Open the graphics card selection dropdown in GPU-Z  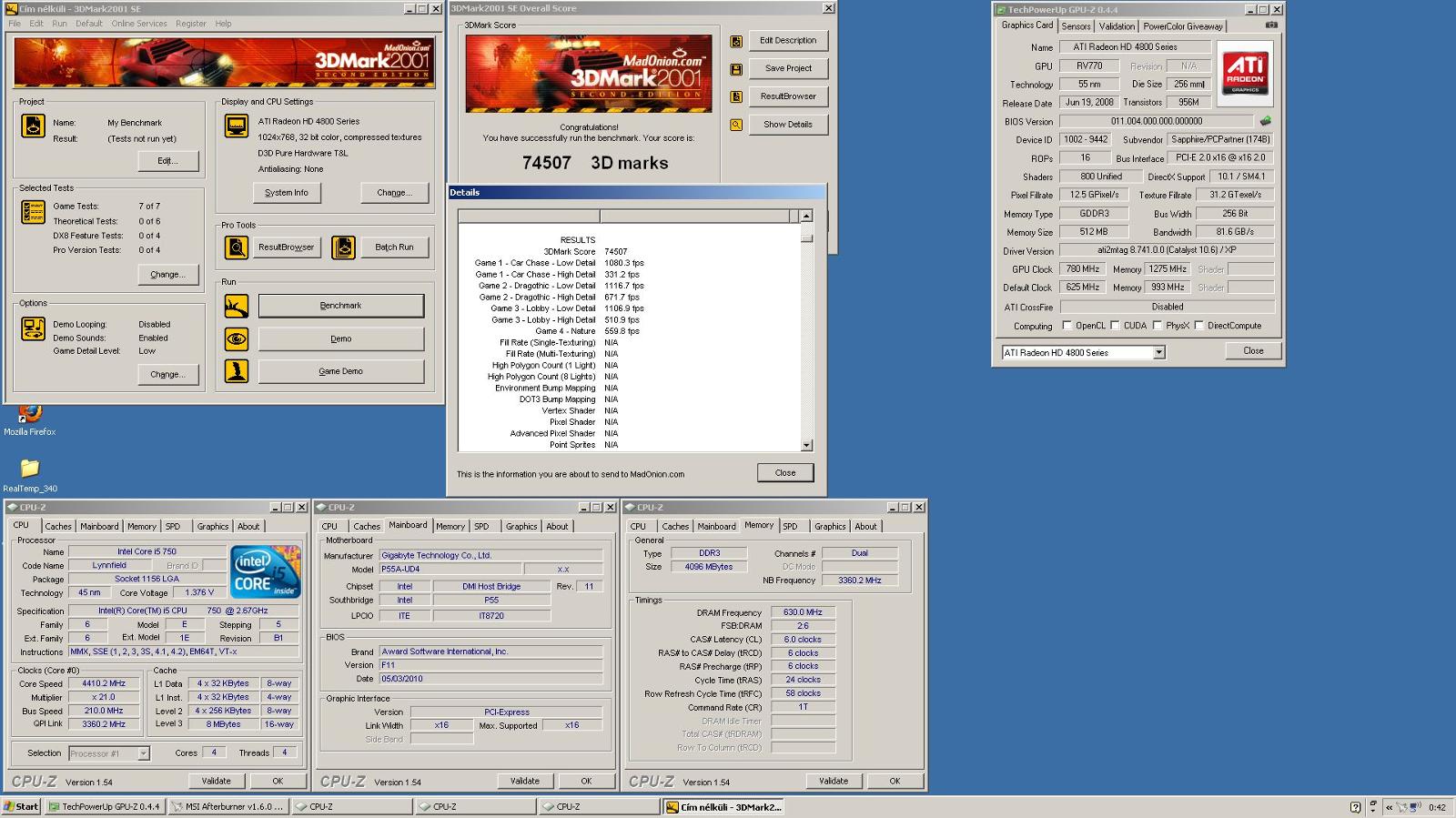[x=1158, y=353]
